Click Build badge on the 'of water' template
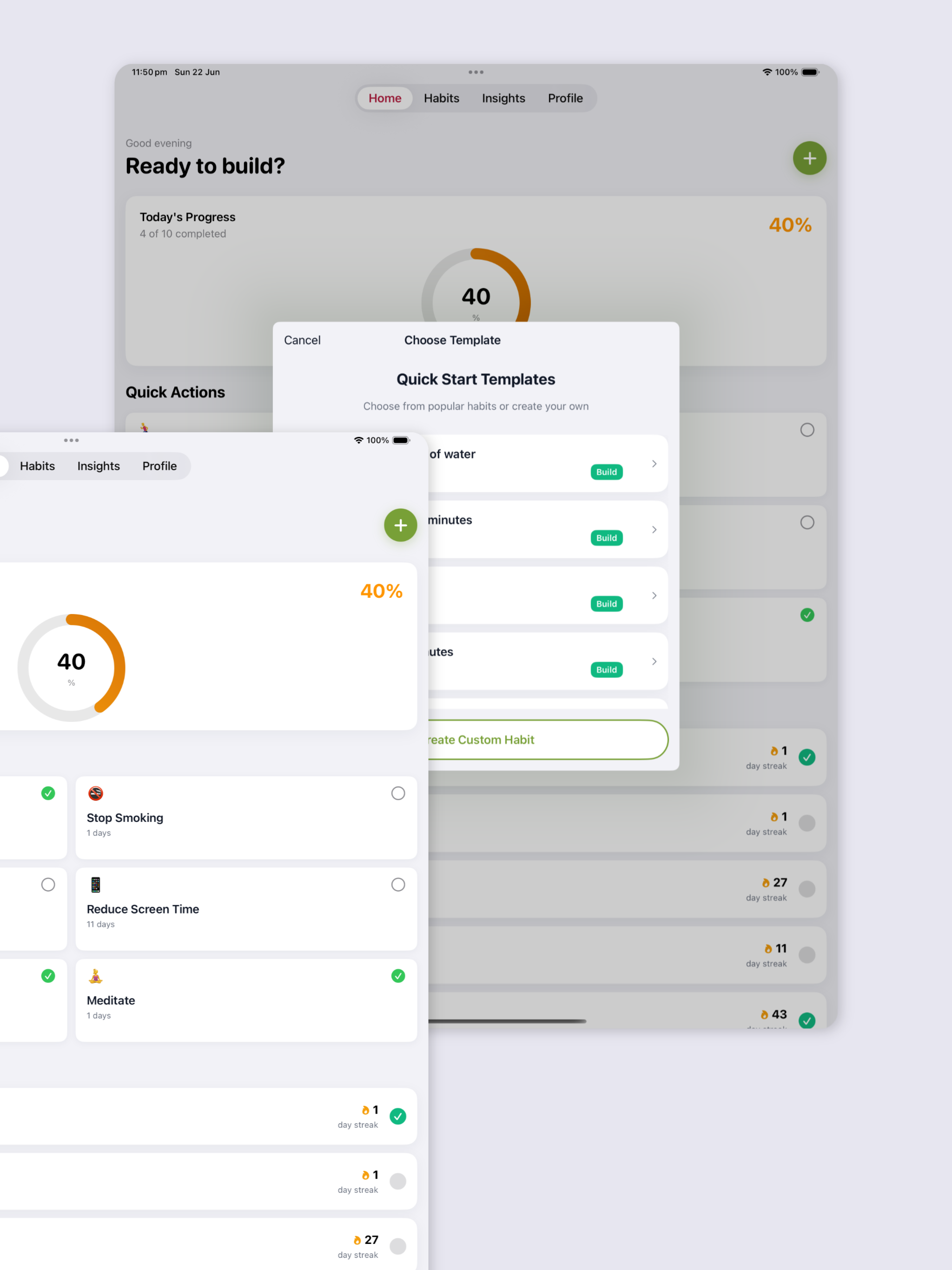 coord(606,472)
